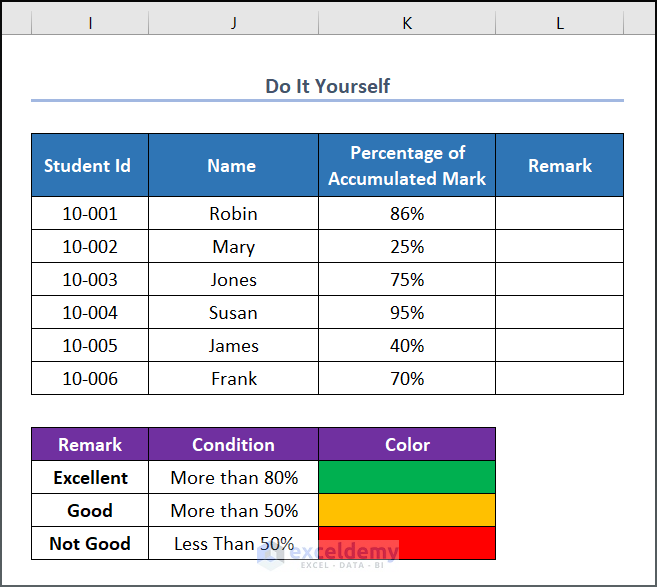The height and width of the screenshot is (587, 657).
Task: Select column I header
Action: click(x=90, y=22)
